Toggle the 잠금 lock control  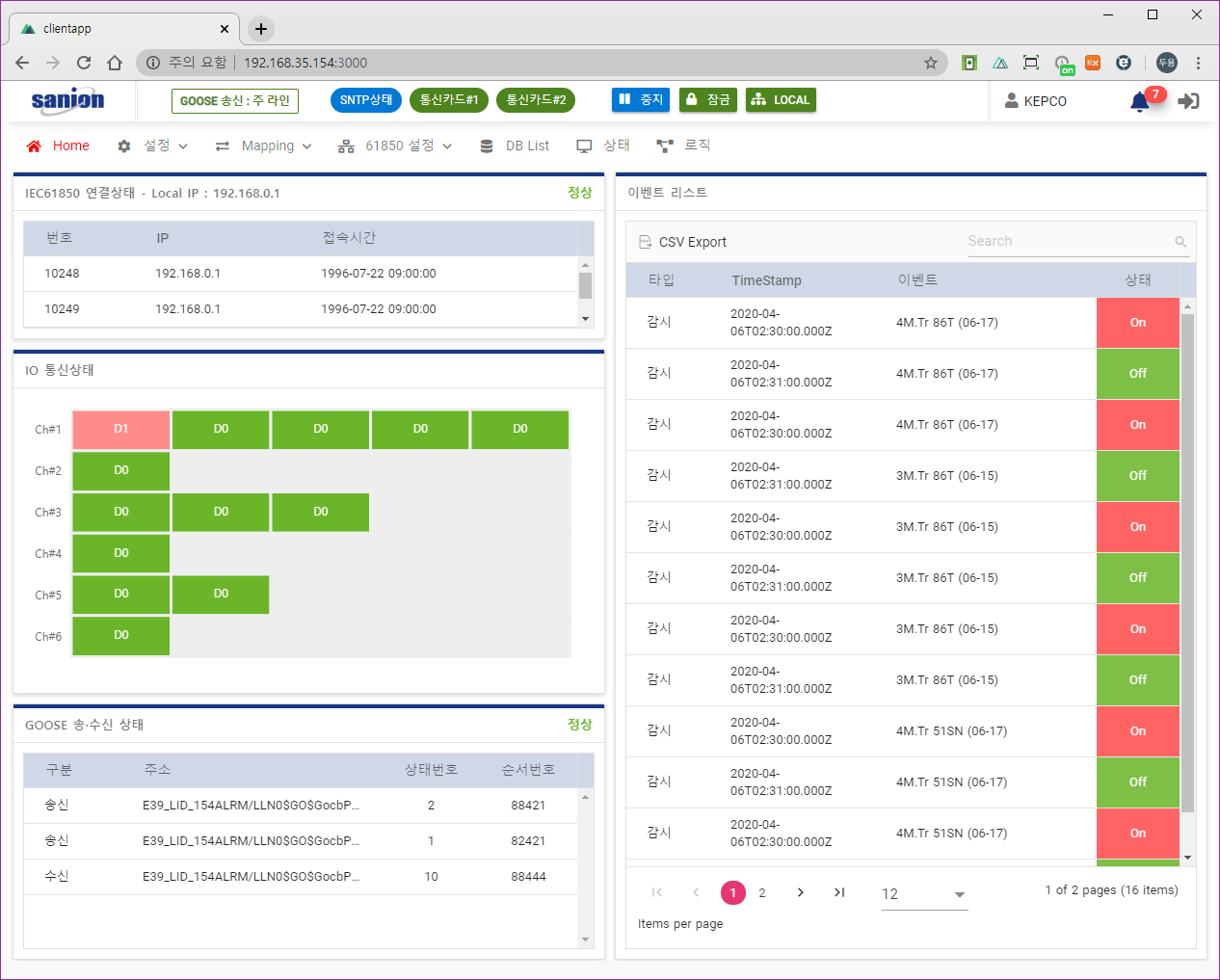point(708,98)
